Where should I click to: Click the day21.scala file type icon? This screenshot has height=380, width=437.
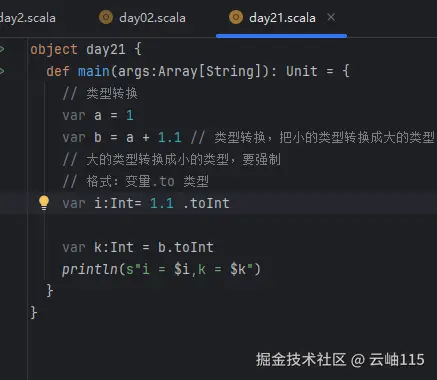click(x=236, y=17)
